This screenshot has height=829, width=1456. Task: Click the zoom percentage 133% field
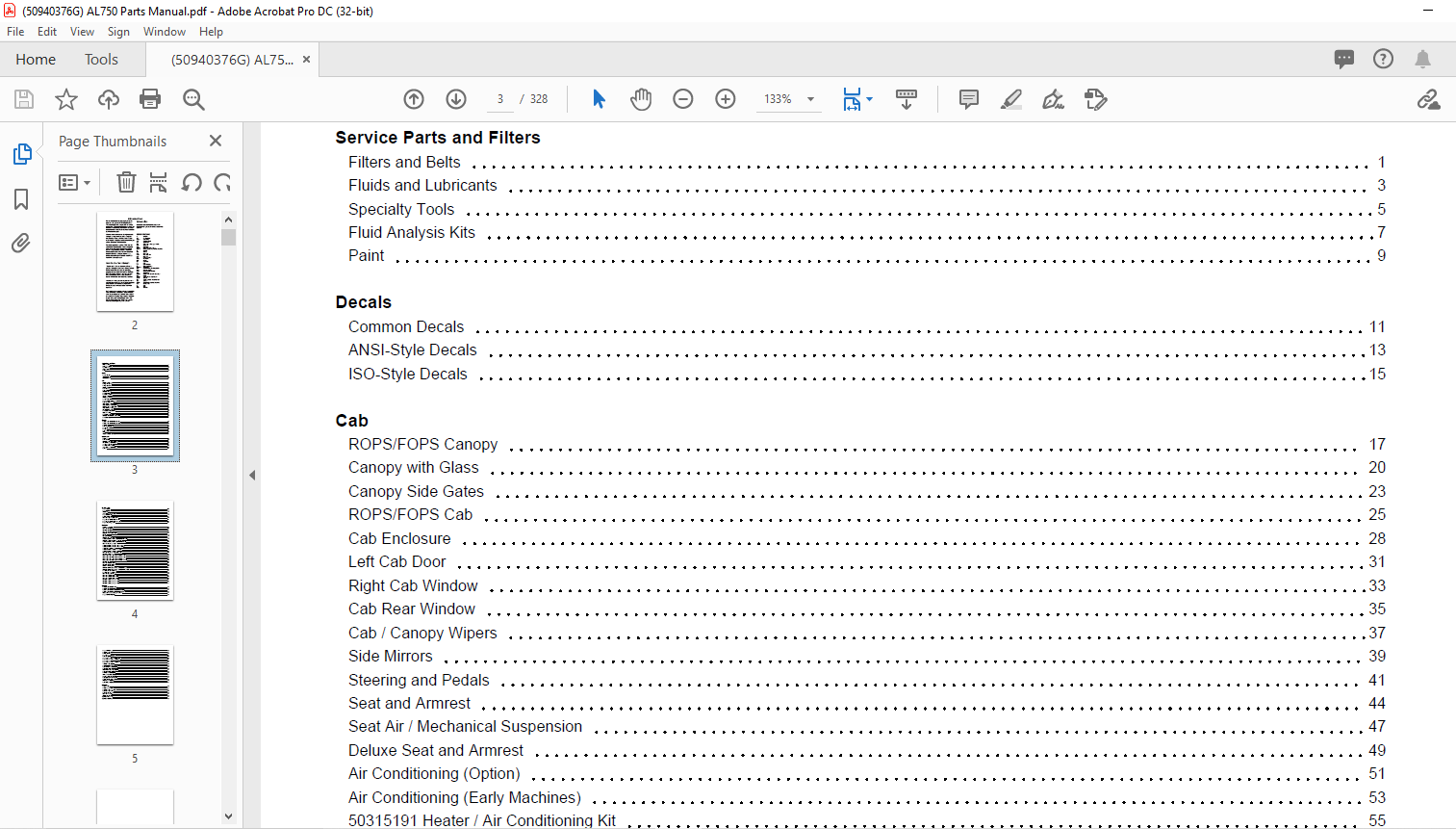pyautogui.click(x=778, y=99)
